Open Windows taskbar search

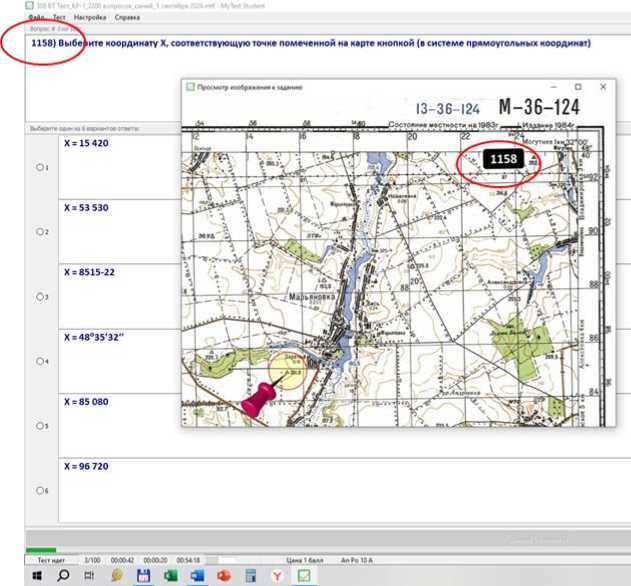pyautogui.click(x=63, y=576)
